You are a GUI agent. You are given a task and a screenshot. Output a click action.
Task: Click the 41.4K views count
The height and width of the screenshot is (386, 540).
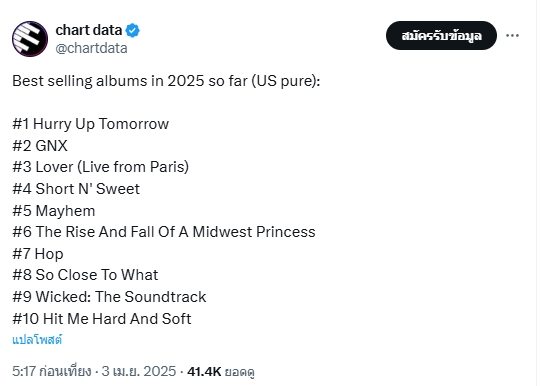221,372
